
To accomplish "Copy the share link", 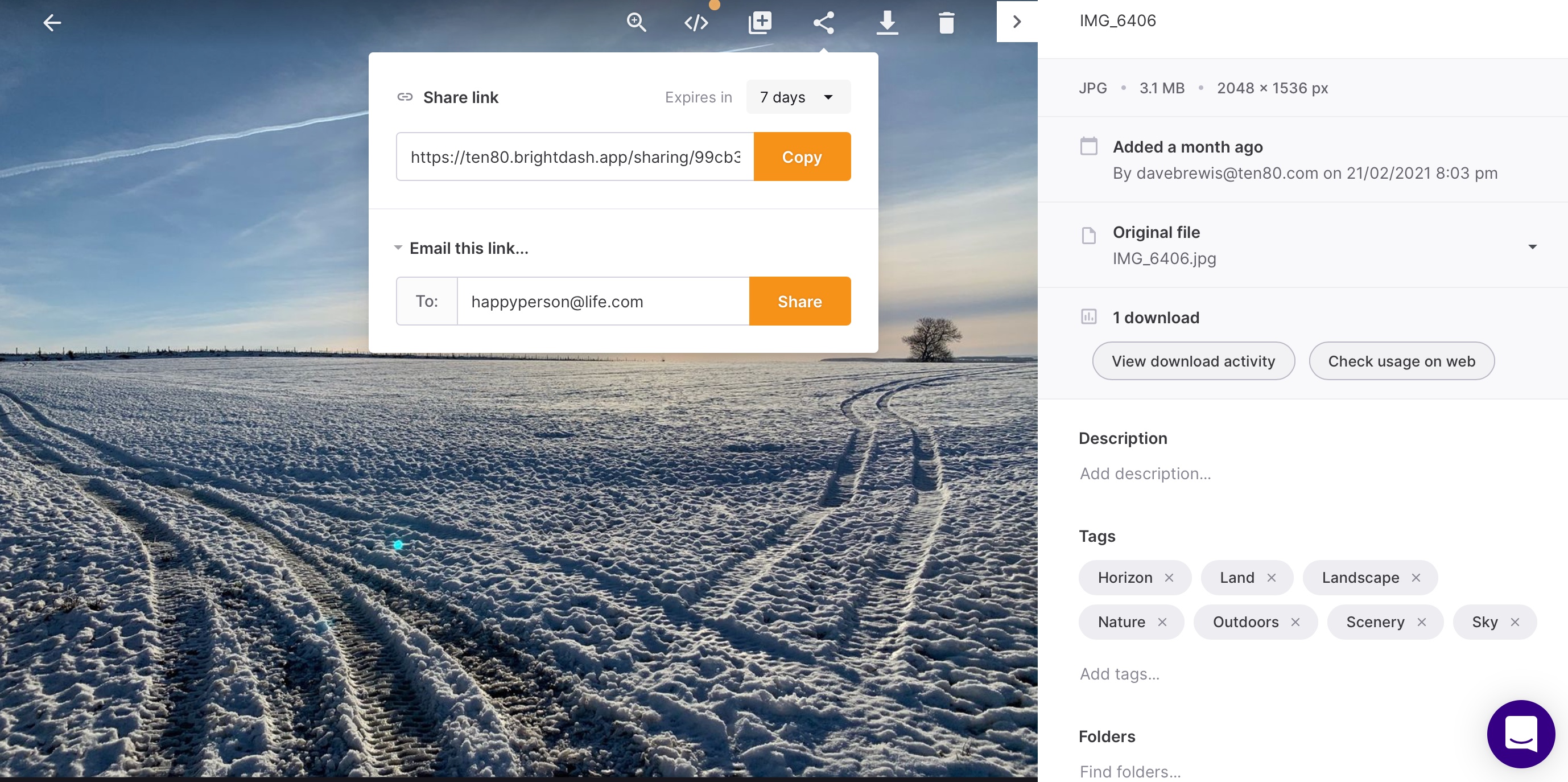I will [802, 157].
